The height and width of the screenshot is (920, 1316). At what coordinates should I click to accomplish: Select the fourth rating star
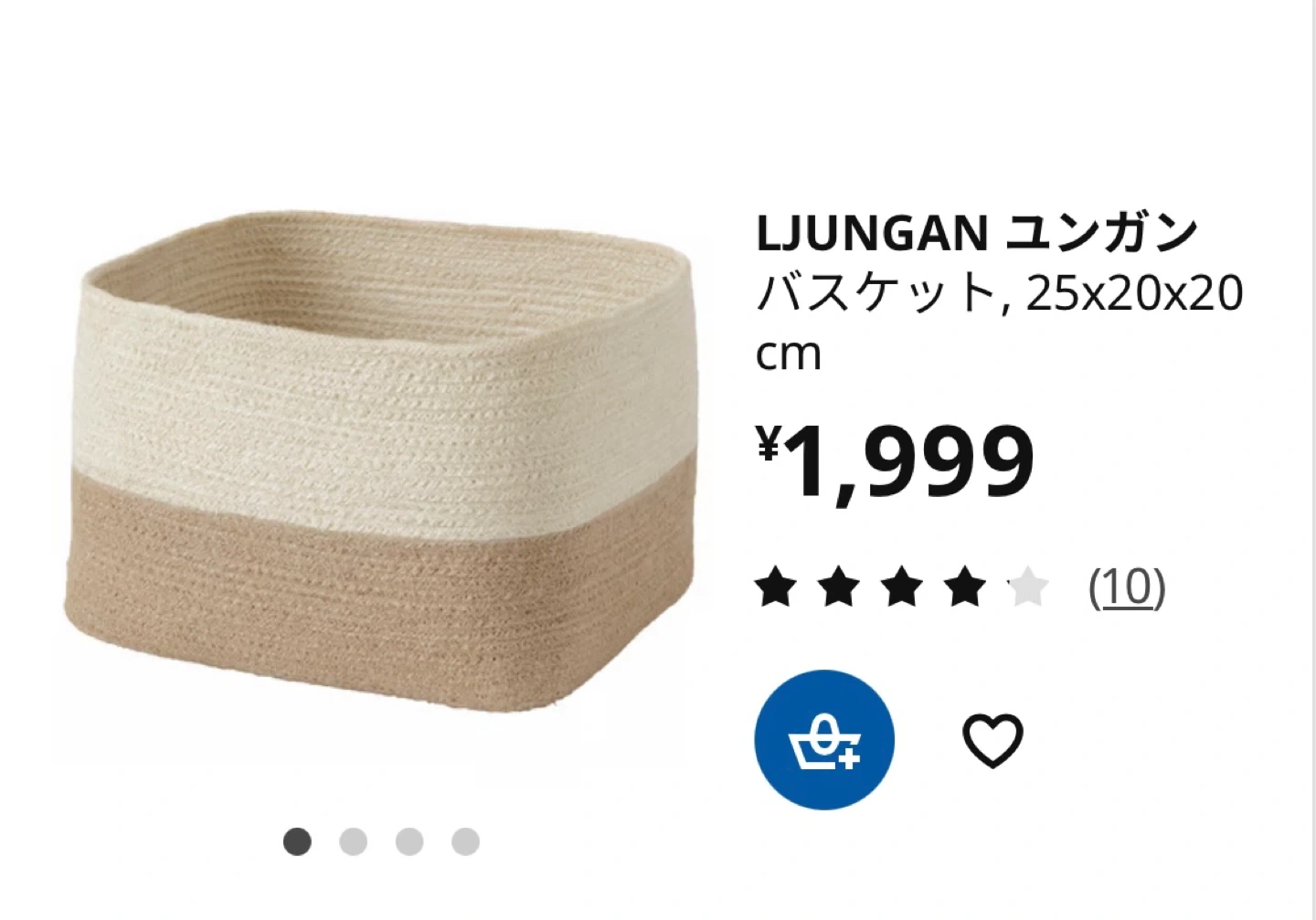click(965, 587)
